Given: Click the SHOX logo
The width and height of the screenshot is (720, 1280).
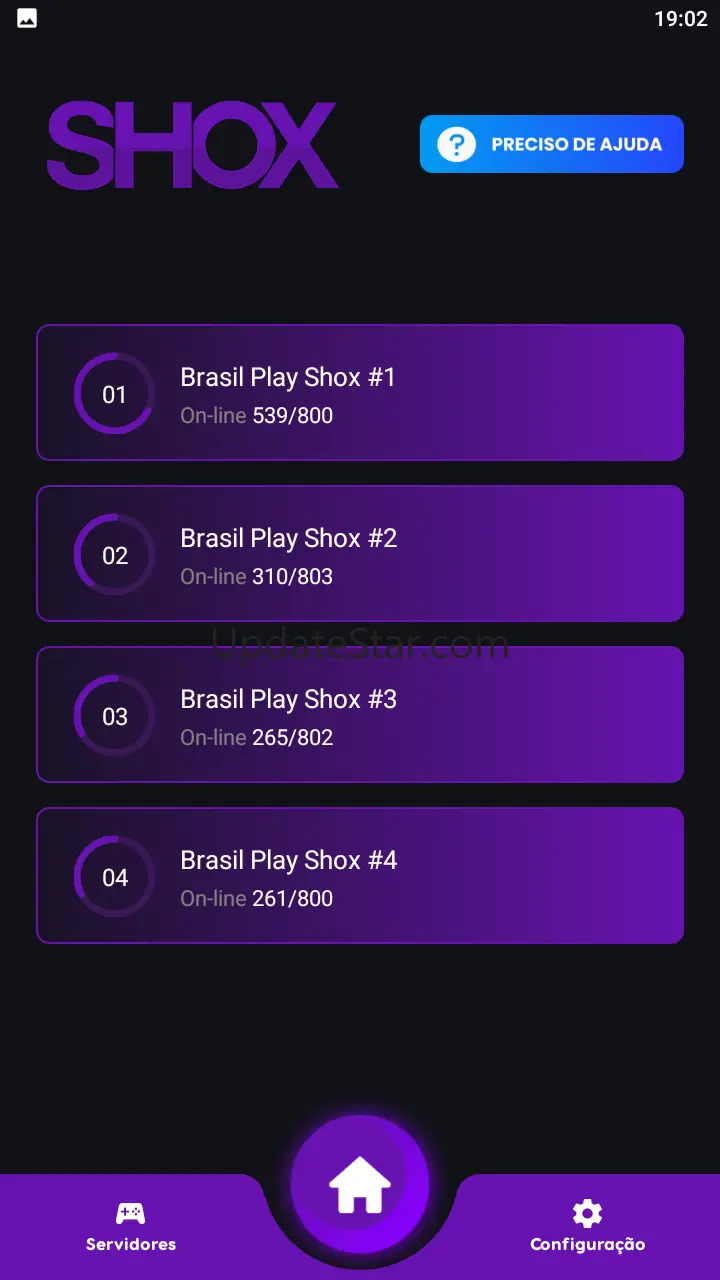Looking at the screenshot, I should pyautogui.click(x=192, y=146).
